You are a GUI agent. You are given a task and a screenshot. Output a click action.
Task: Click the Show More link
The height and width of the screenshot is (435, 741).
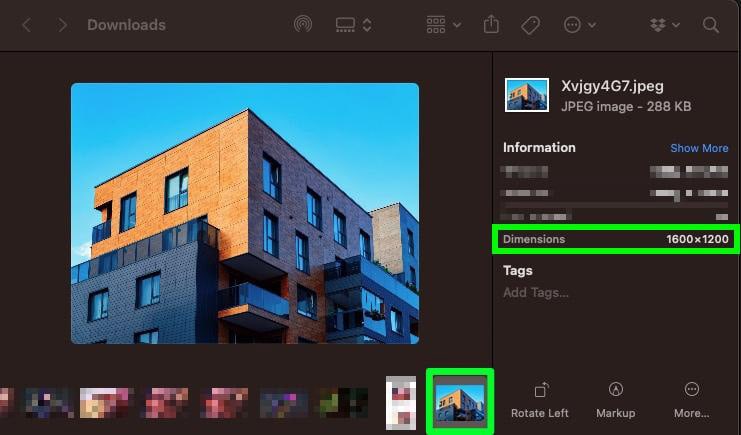click(699, 148)
